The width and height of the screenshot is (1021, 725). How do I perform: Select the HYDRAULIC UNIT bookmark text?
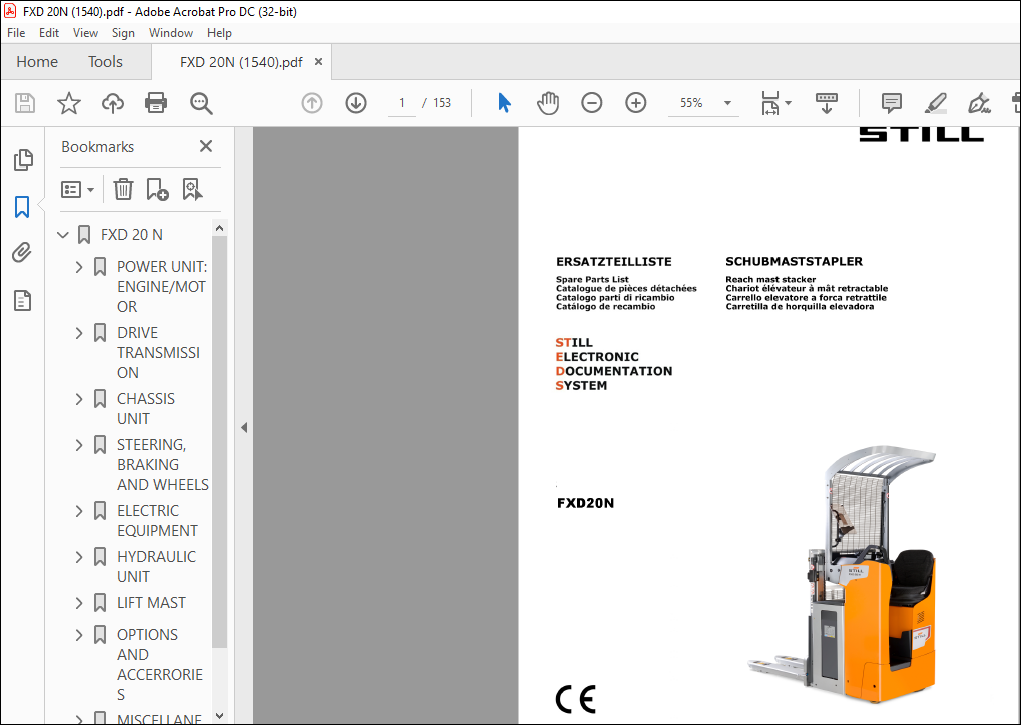156,567
